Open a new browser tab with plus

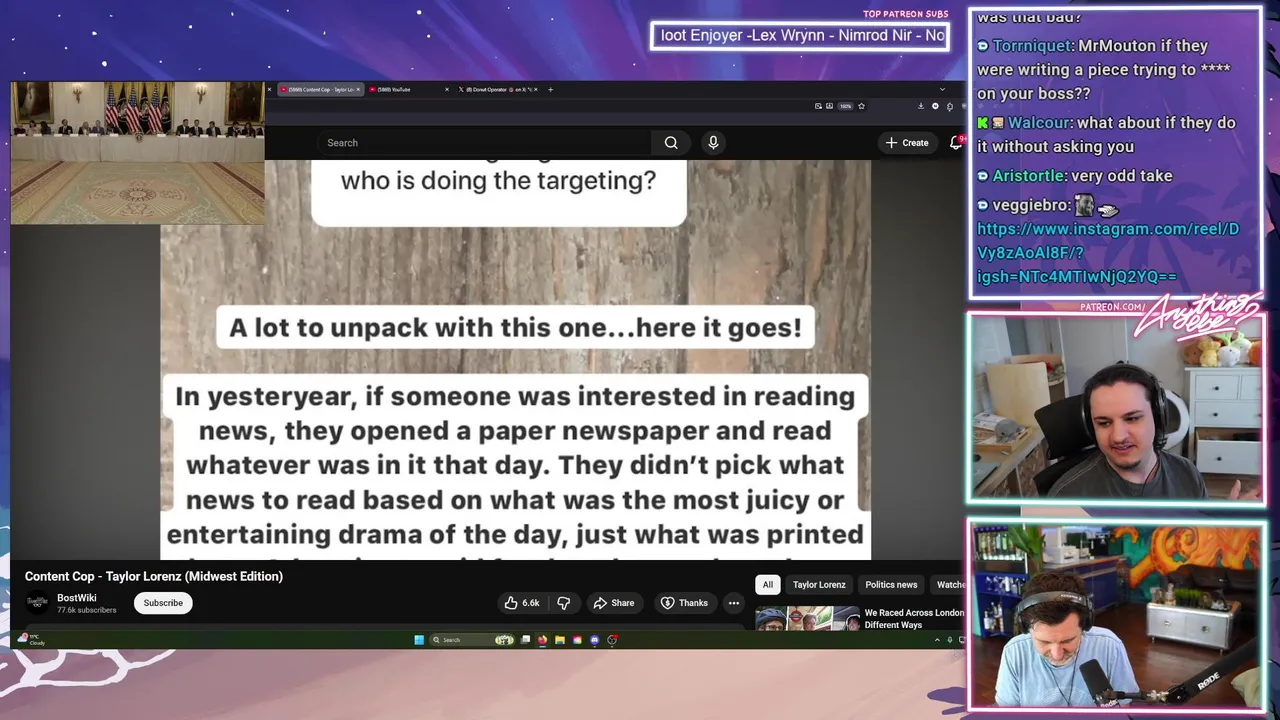(550, 89)
